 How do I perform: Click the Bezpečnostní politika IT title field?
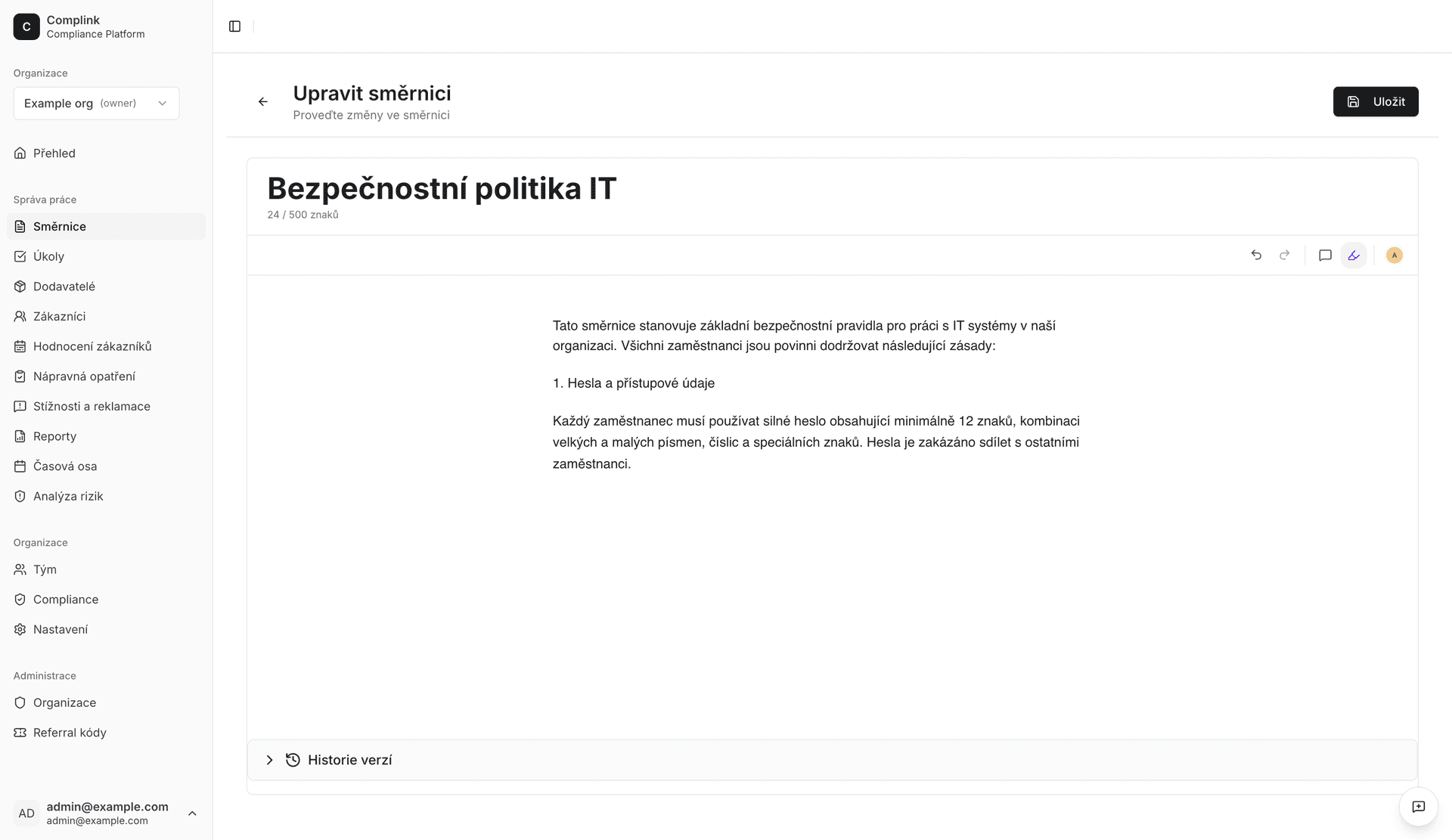(x=442, y=189)
